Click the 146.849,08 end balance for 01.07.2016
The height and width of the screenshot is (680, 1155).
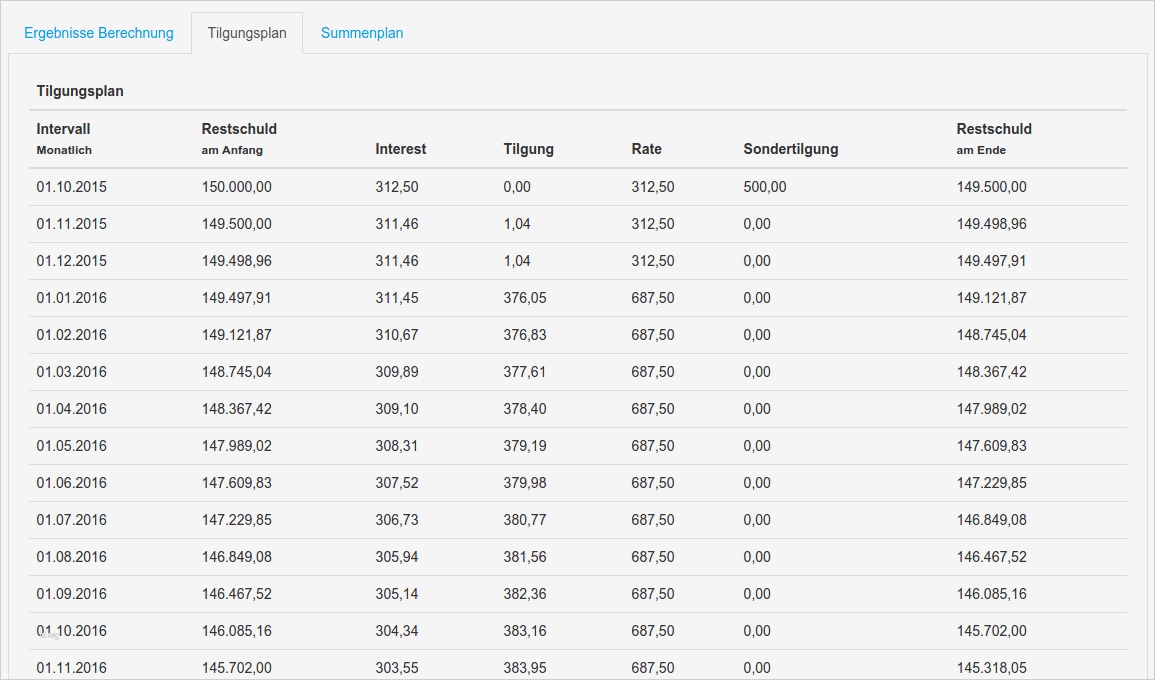991,520
